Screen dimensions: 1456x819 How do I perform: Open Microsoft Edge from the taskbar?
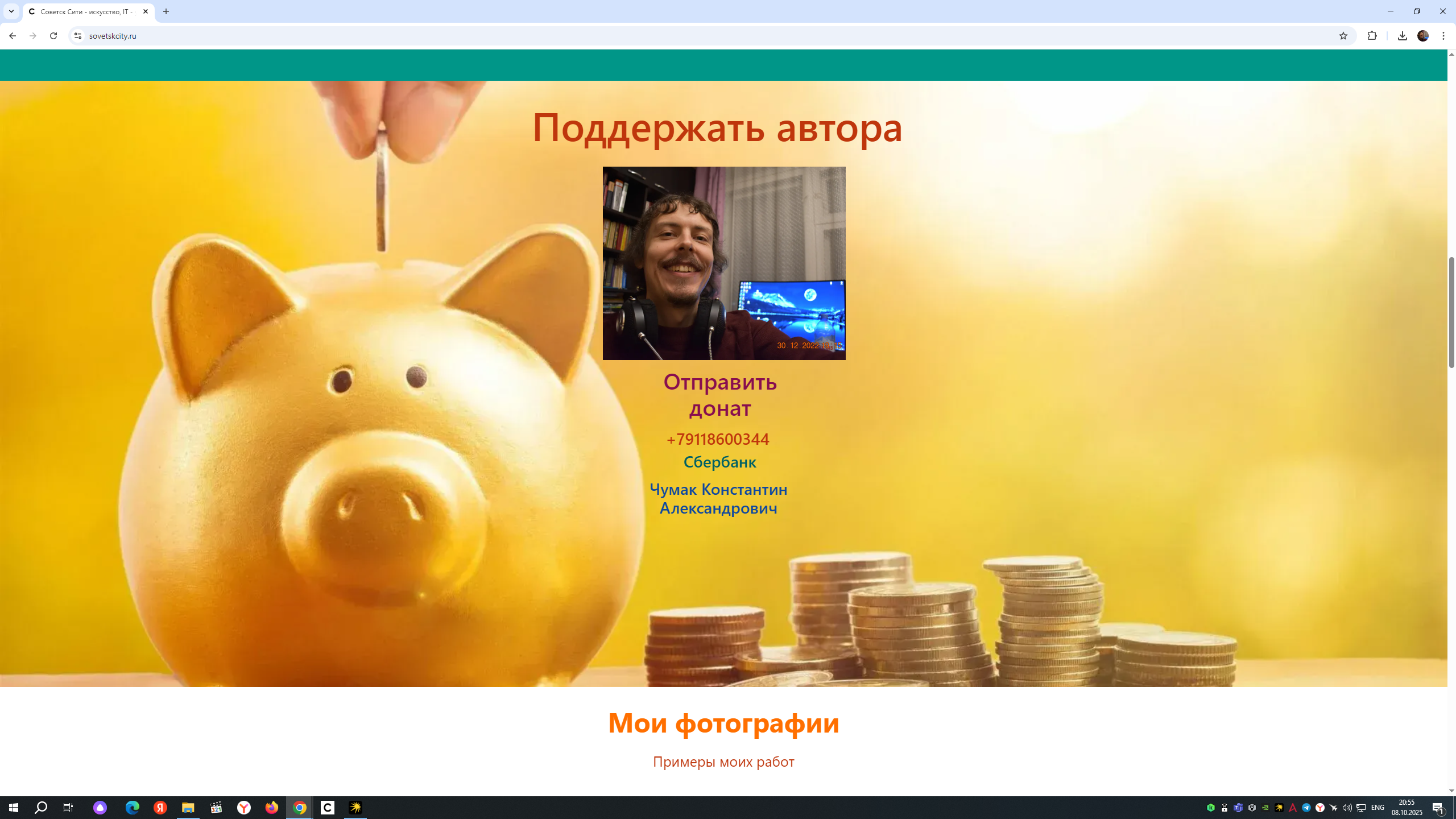point(133,808)
